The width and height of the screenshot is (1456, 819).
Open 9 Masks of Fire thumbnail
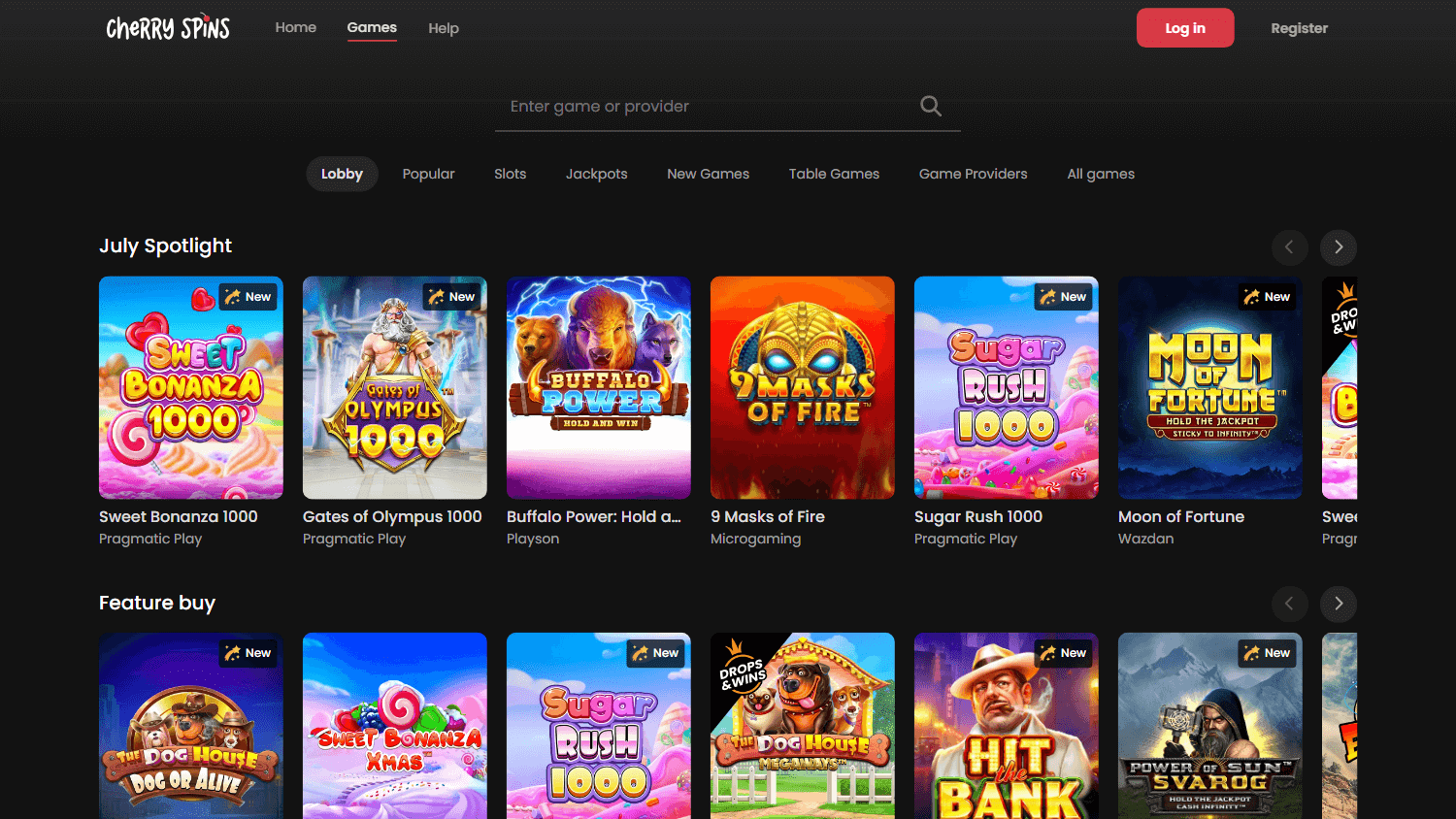coord(803,388)
